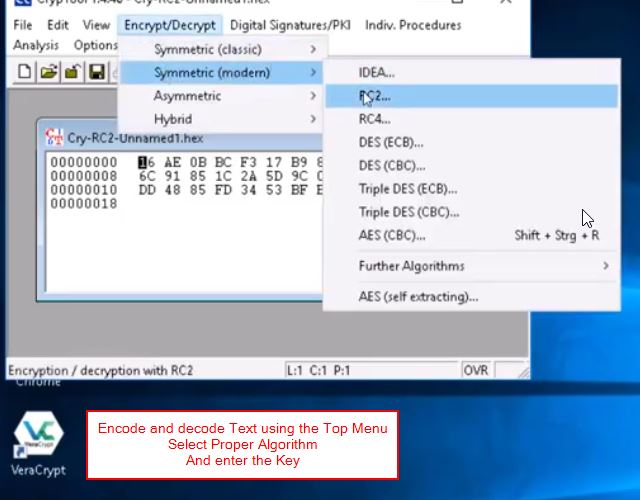Click offset 00000018 in the hex view
This screenshot has width=640, height=500.
[x=84, y=204]
